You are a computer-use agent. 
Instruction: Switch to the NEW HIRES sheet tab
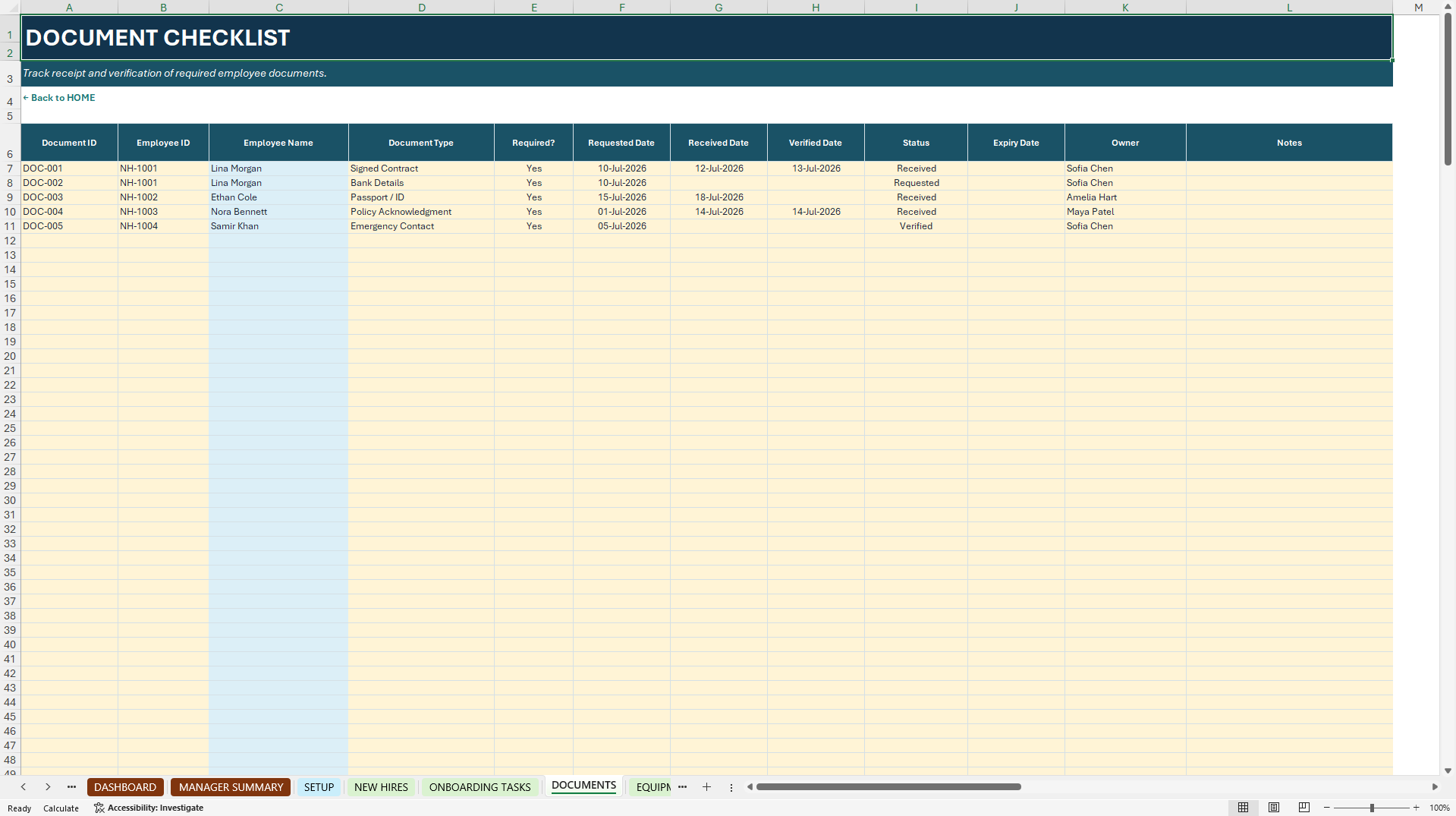coord(381,787)
